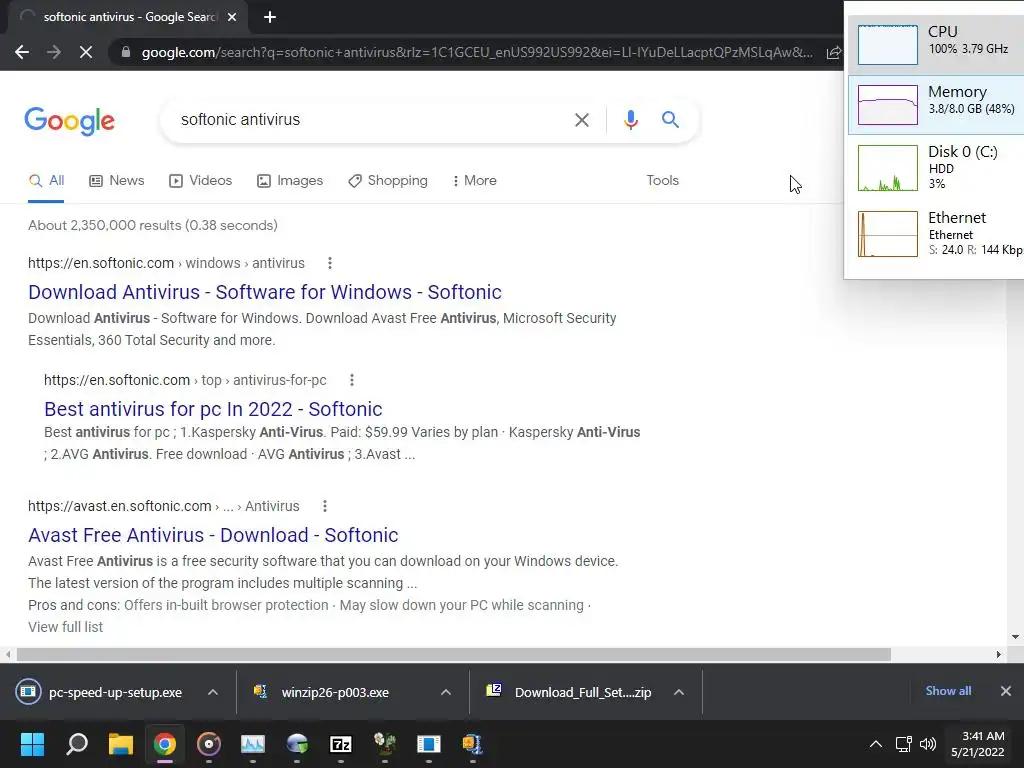The height and width of the screenshot is (768, 1024).
Task: Click the share page icon in address bar
Action: (x=833, y=52)
